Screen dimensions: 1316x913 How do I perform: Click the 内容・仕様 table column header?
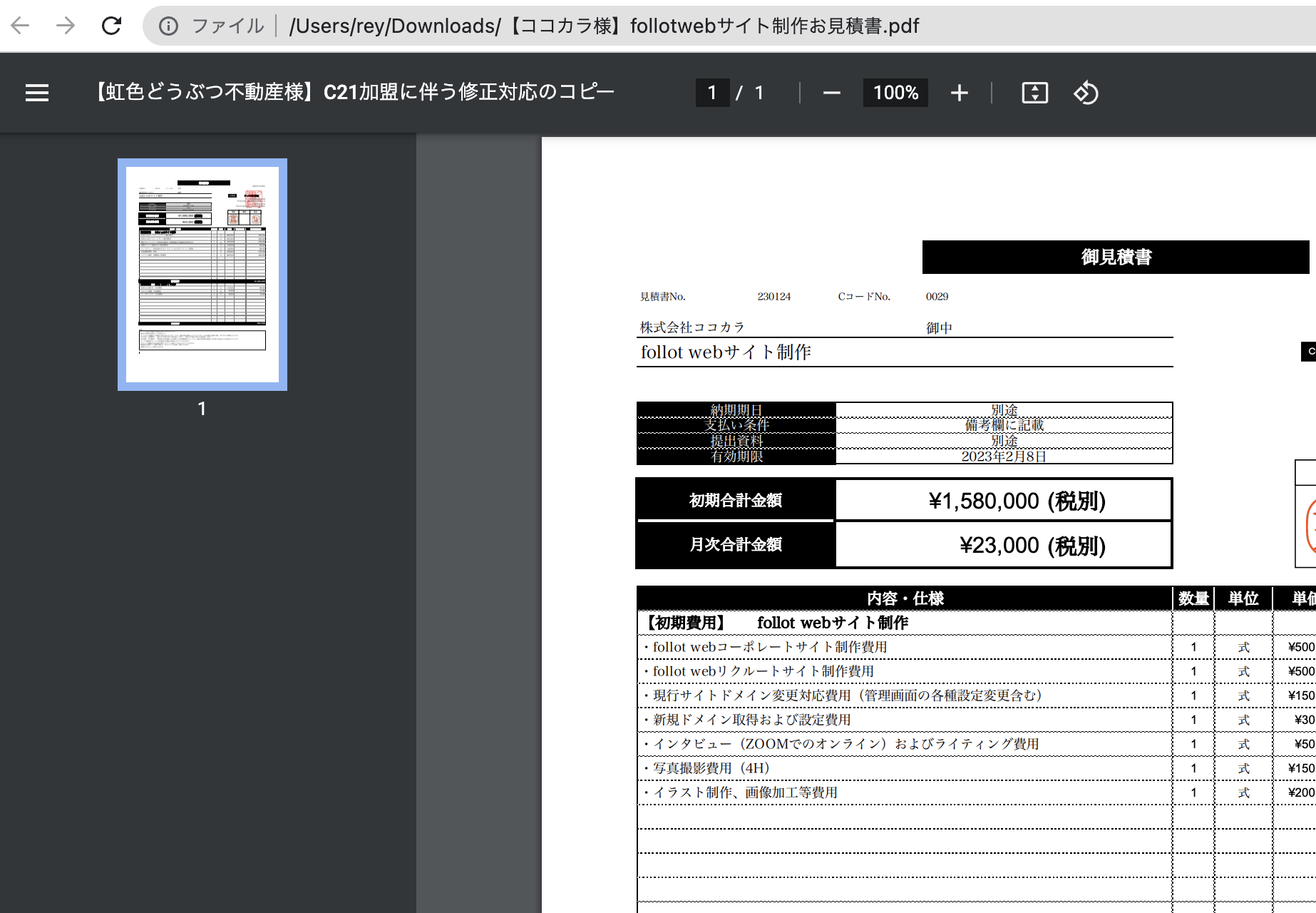coord(905,598)
